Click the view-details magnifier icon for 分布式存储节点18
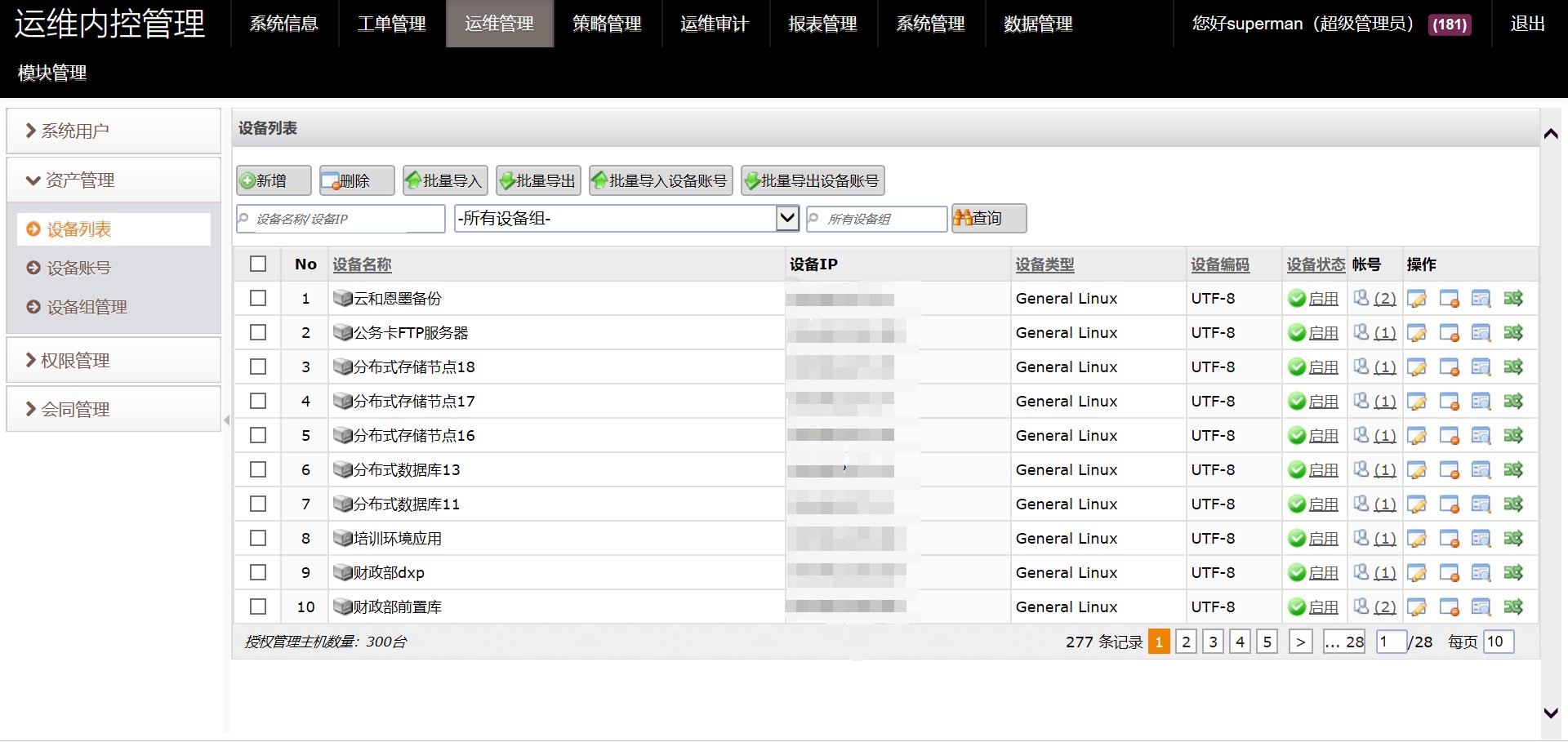1568x742 pixels. point(1481,367)
